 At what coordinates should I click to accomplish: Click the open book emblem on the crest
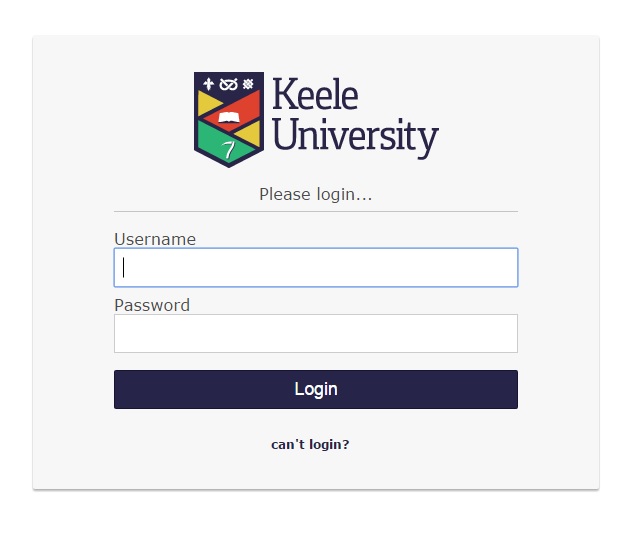(229, 119)
